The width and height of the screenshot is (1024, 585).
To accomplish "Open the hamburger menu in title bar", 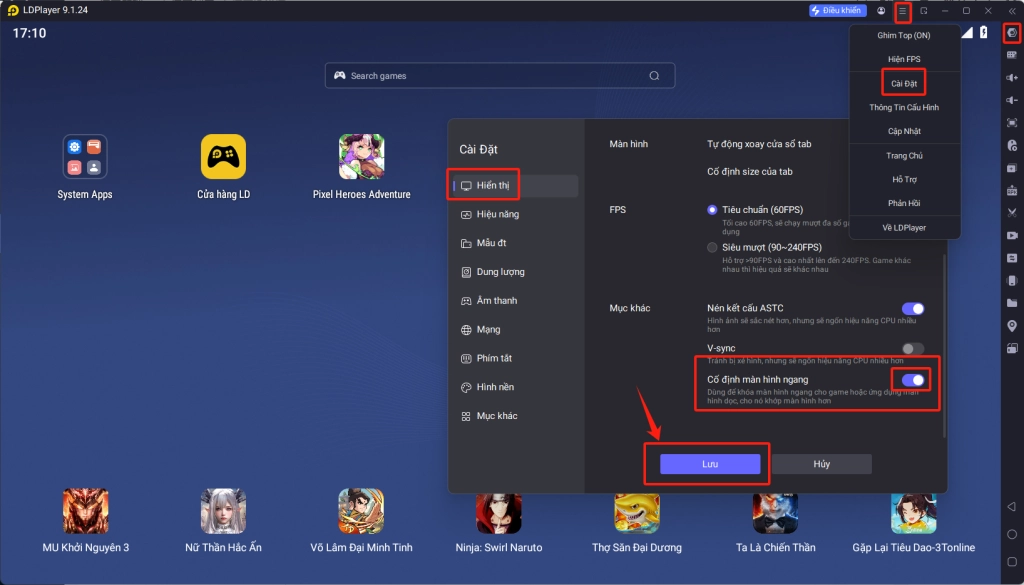I will pyautogui.click(x=903, y=10).
